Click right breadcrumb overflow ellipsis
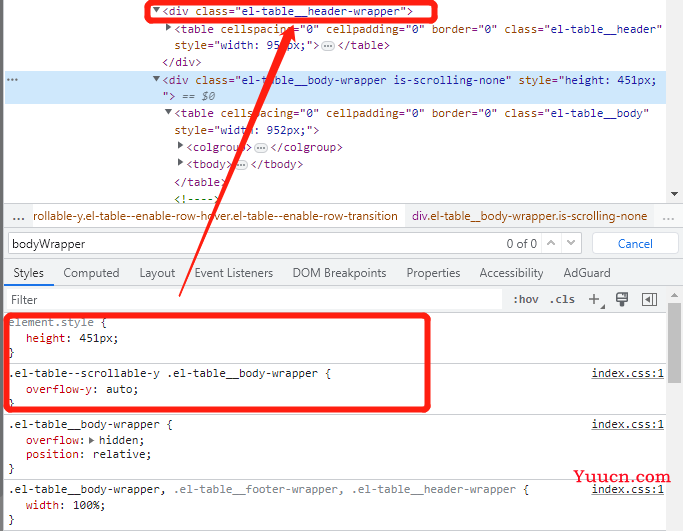683x531 pixels. [668, 216]
